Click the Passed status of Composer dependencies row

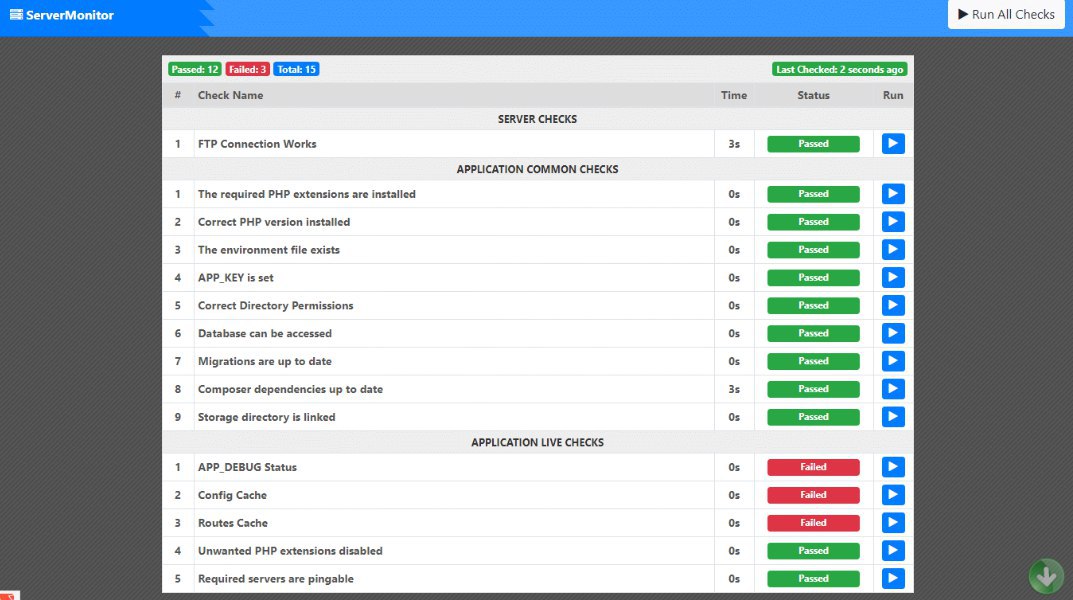tap(813, 389)
